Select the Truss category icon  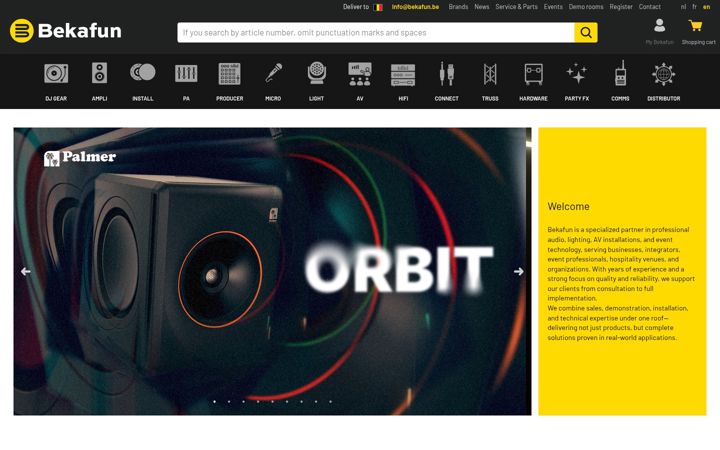[490, 74]
